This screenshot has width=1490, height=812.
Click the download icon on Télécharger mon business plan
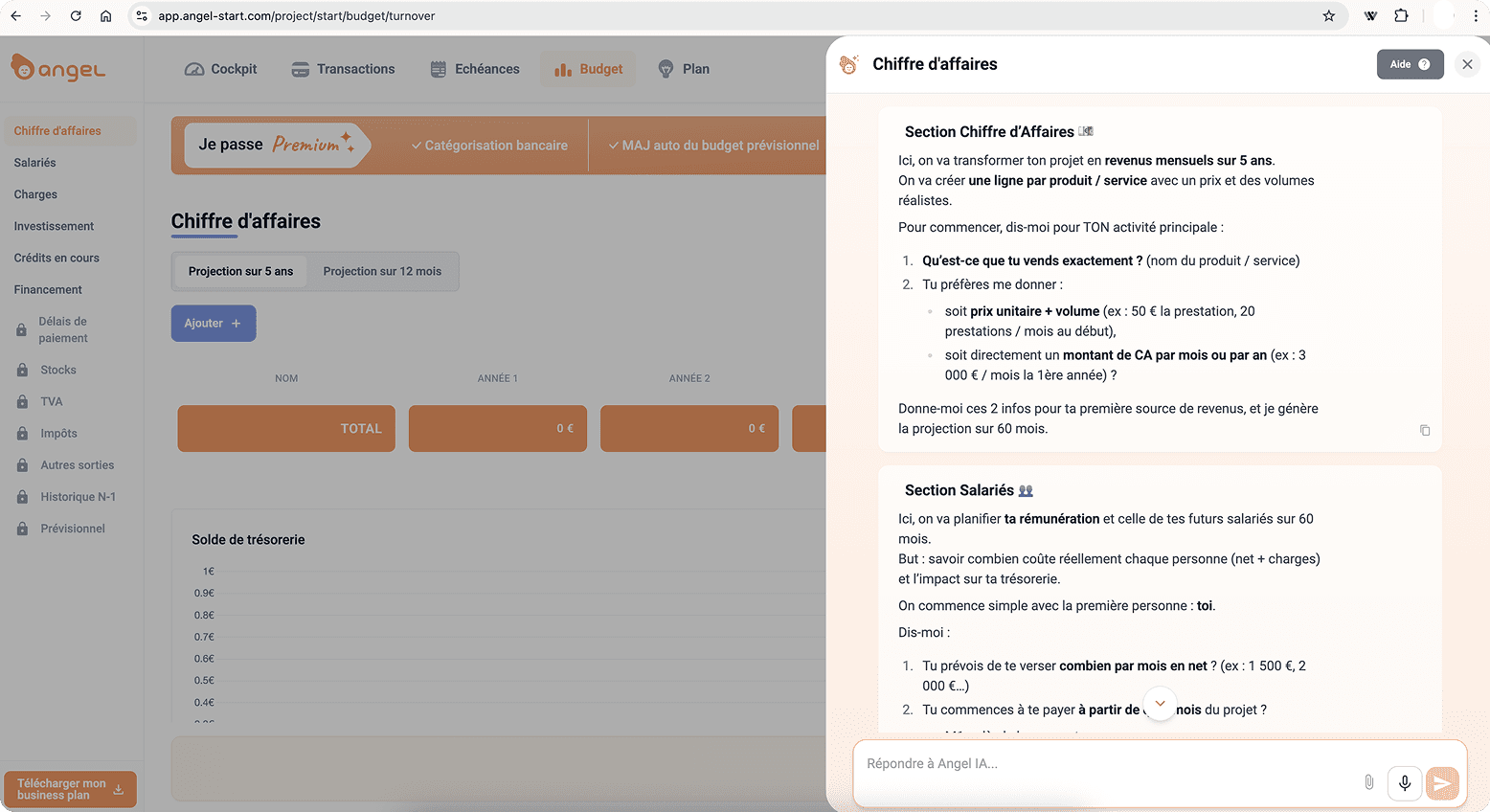coord(118,790)
